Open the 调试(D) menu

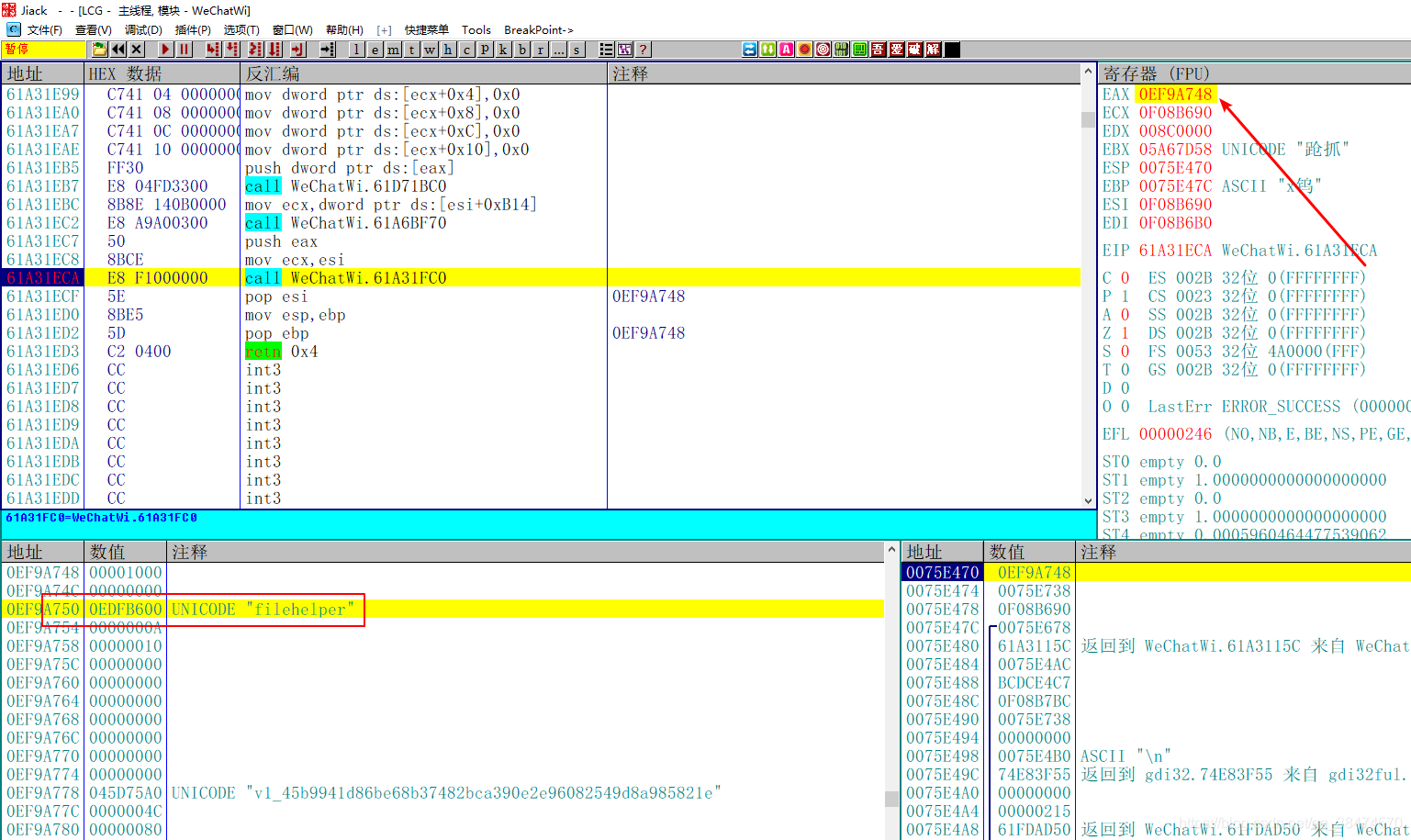(x=143, y=30)
